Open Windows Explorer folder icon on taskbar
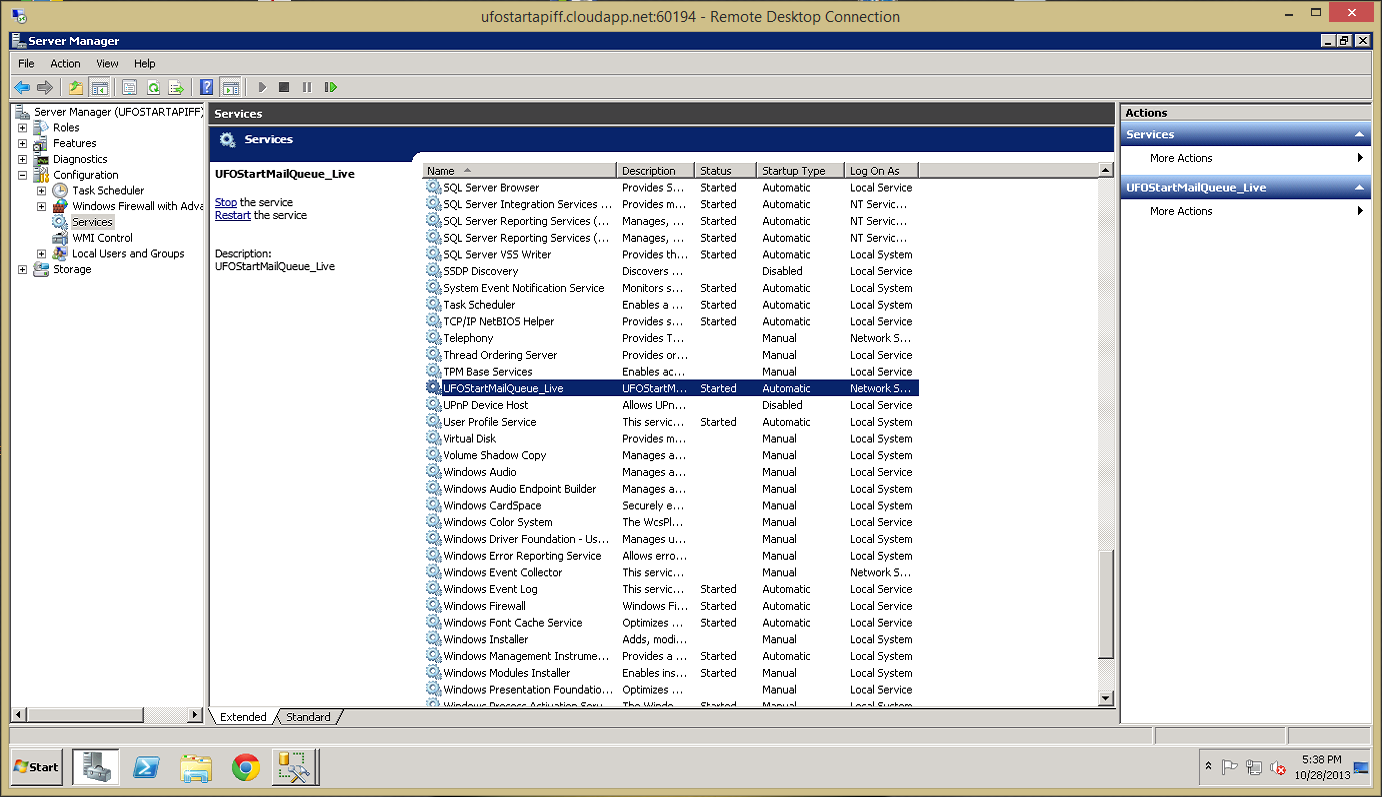Image resolution: width=1382 pixels, height=797 pixels. click(x=196, y=767)
